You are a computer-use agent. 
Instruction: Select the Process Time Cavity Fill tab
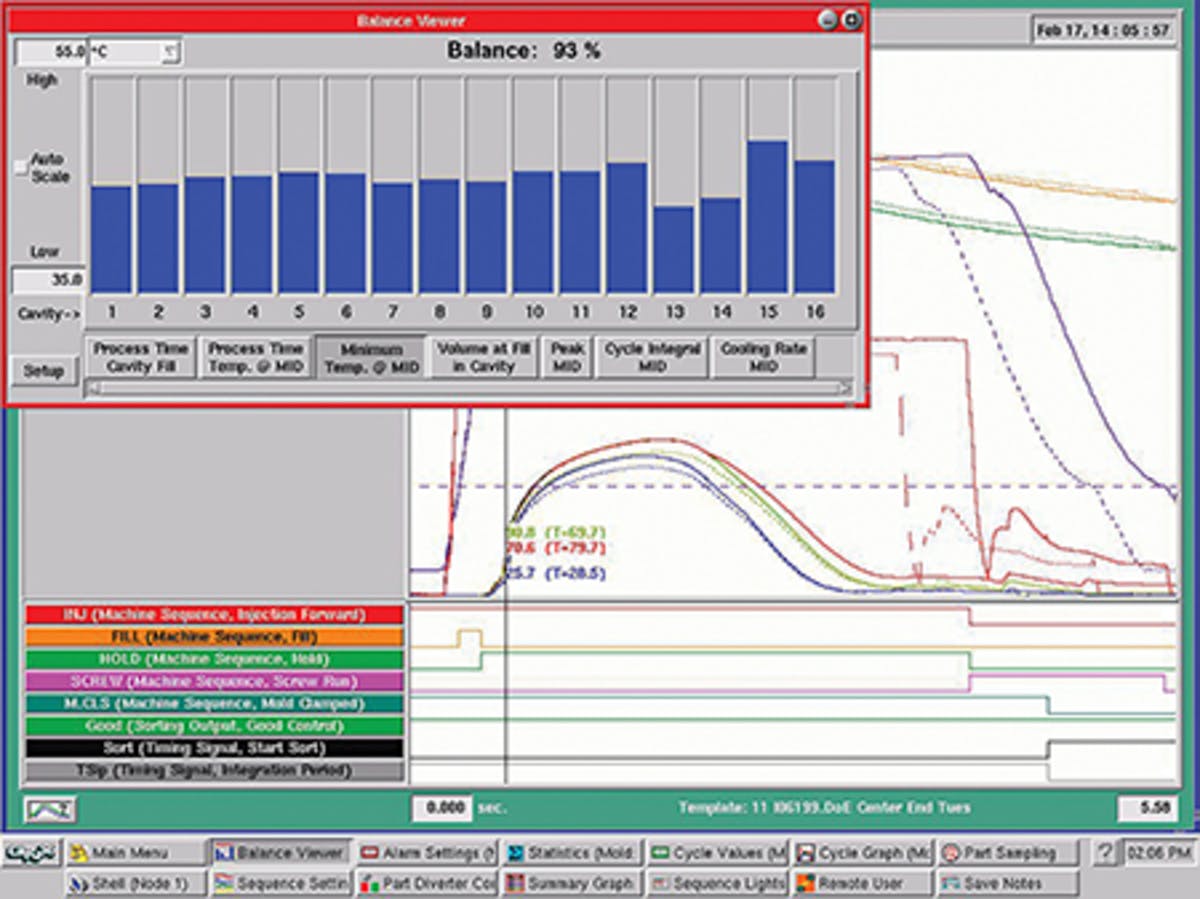[141, 357]
